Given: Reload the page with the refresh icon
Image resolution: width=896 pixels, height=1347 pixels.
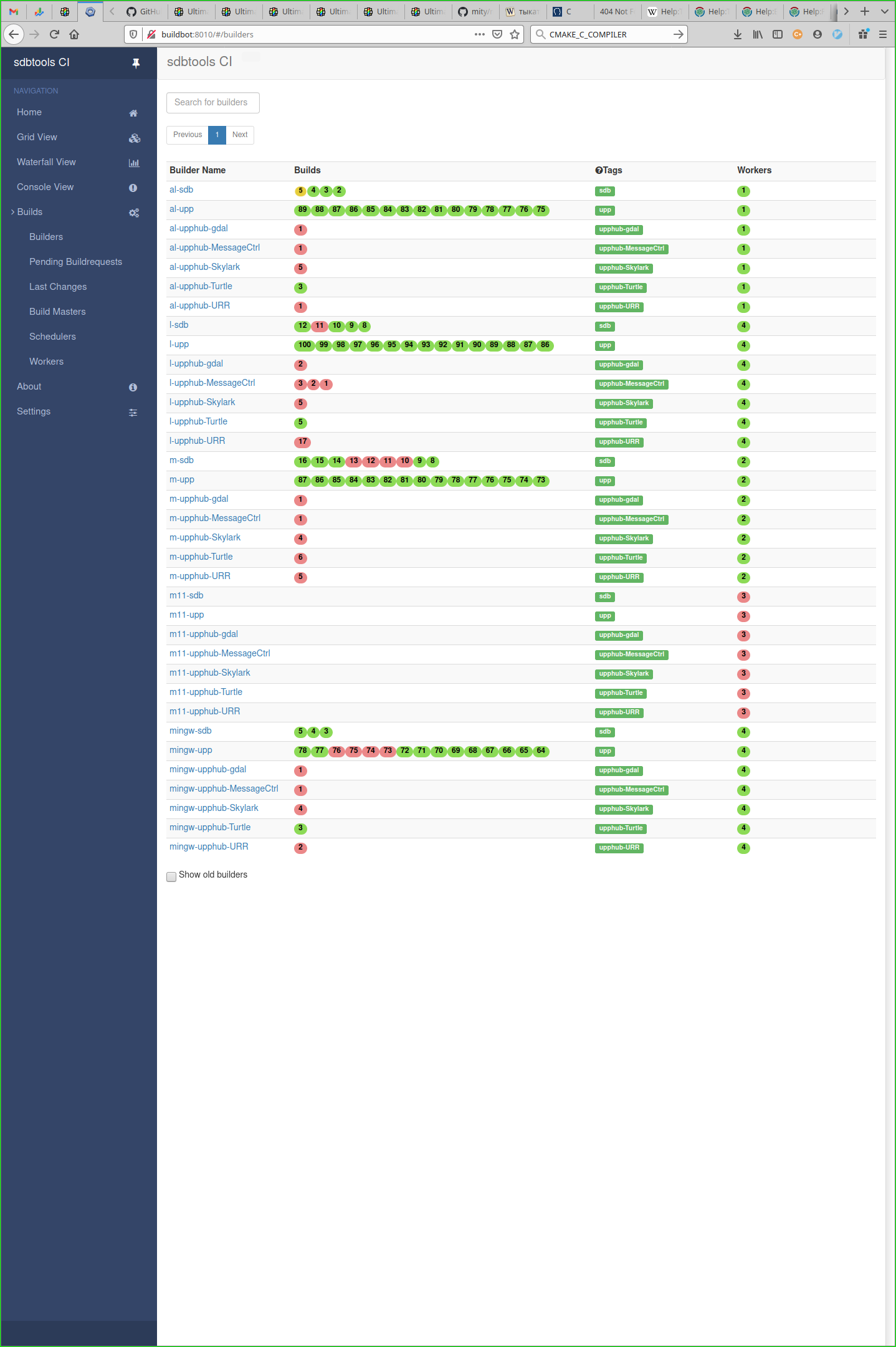Looking at the screenshot, I should (54, 34).
